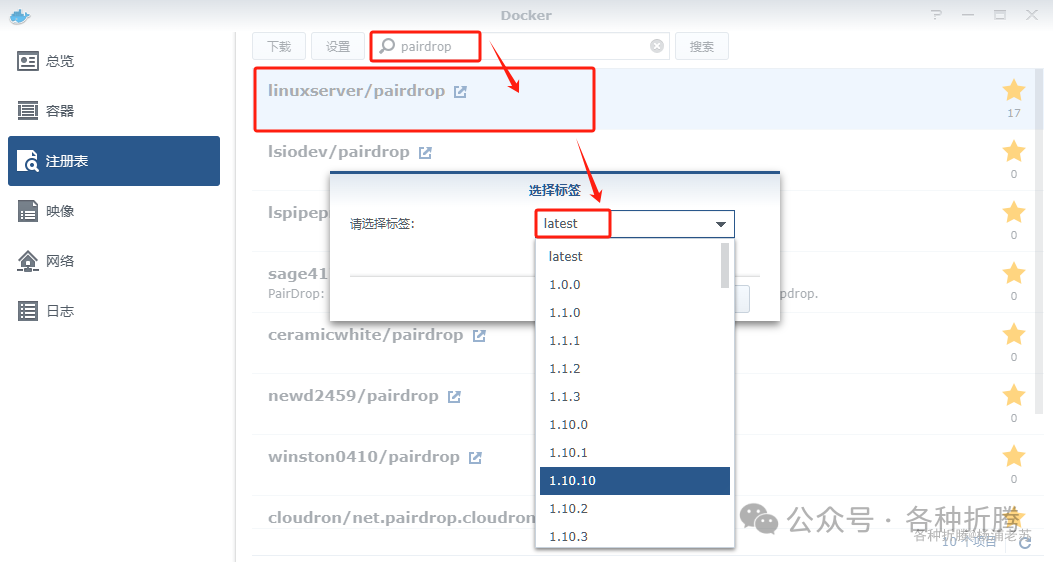Open external link for lsiodev/pairdrop
This screenshot has width=1053, height=562.
425,152
